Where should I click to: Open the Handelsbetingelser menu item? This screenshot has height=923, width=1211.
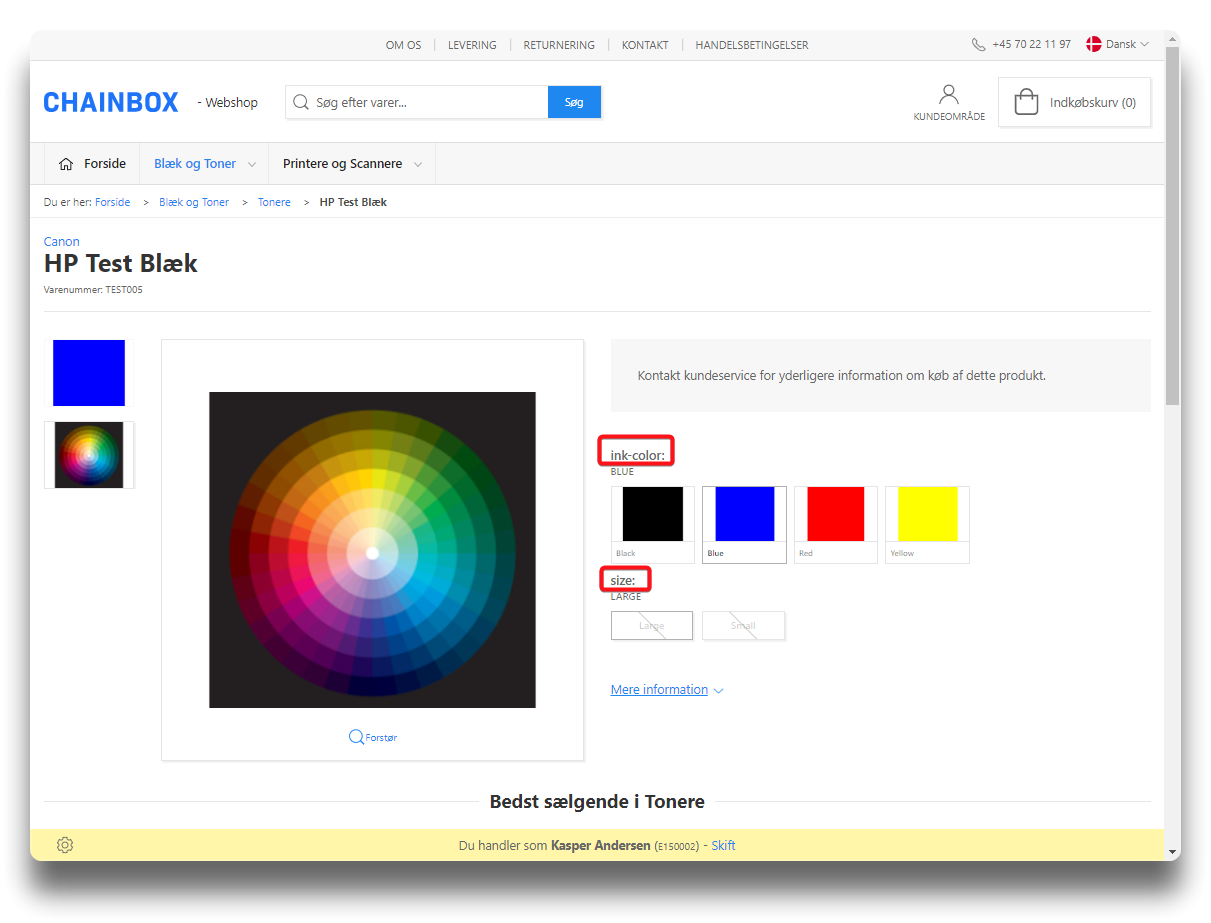pos(751,45)
